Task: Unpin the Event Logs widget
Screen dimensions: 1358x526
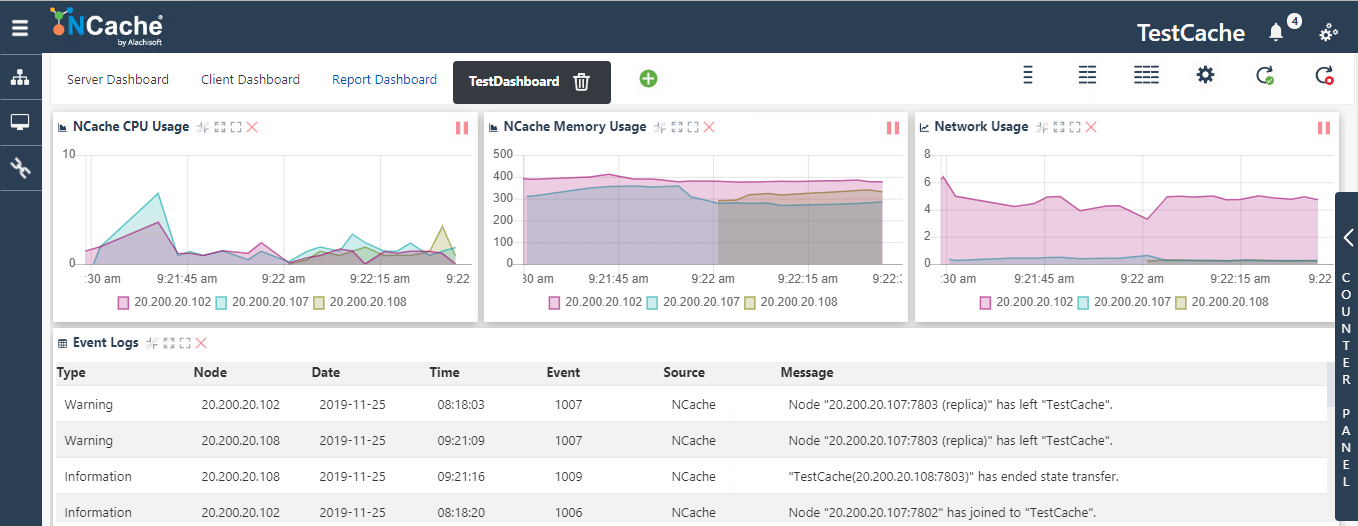Action: [x=152, y=343]
